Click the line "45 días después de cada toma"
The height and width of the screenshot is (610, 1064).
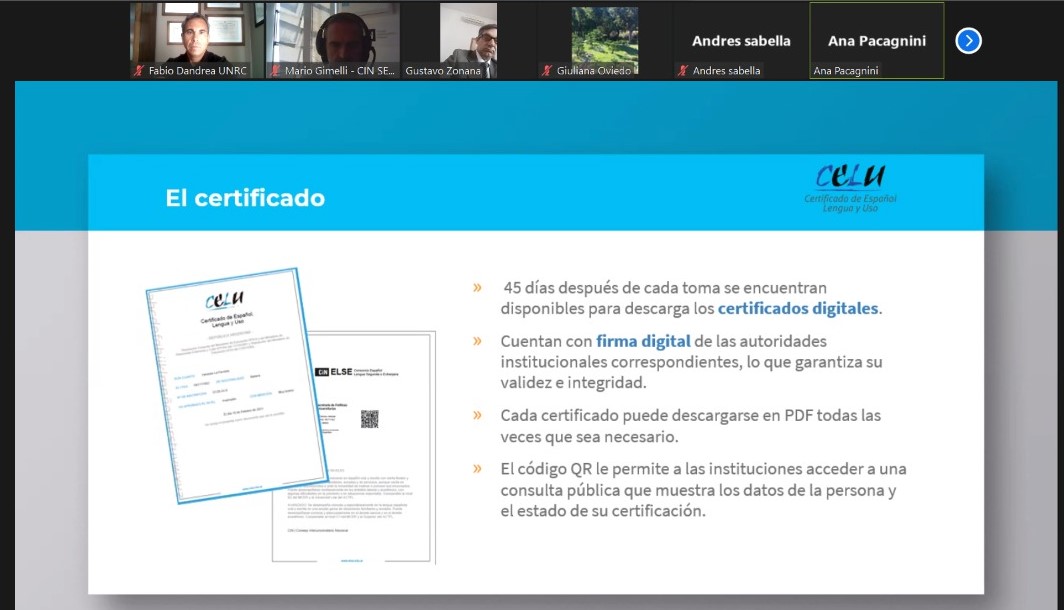664,288
